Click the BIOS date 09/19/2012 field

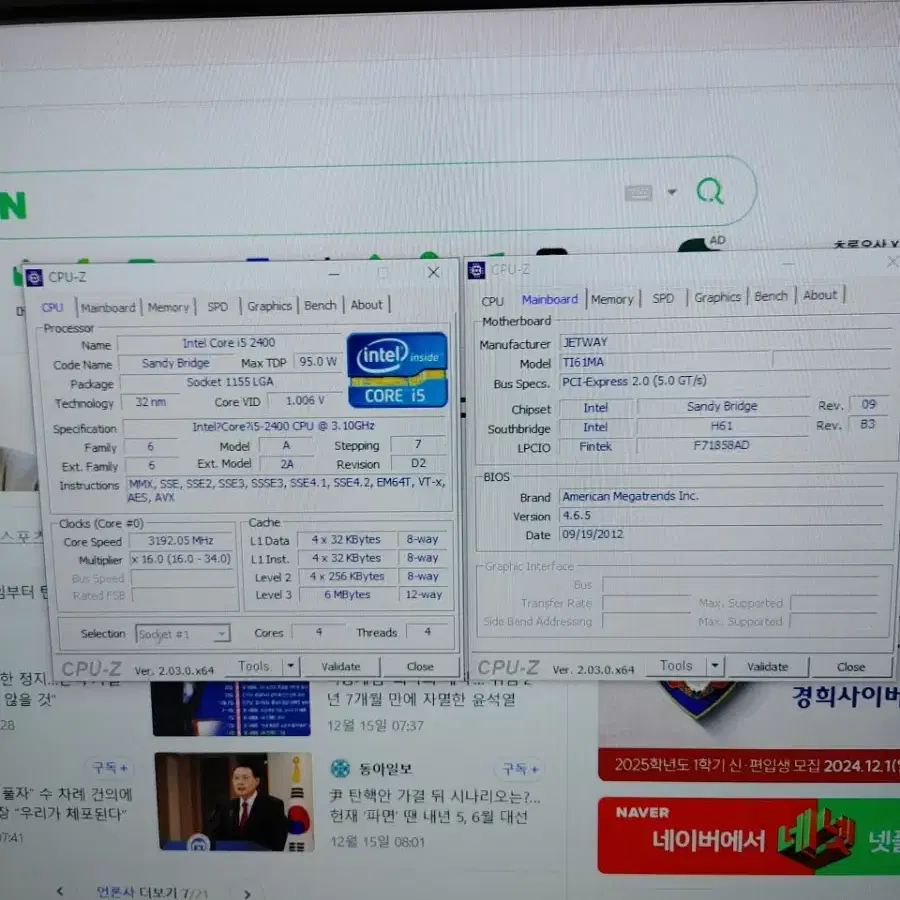pos(721,534)
